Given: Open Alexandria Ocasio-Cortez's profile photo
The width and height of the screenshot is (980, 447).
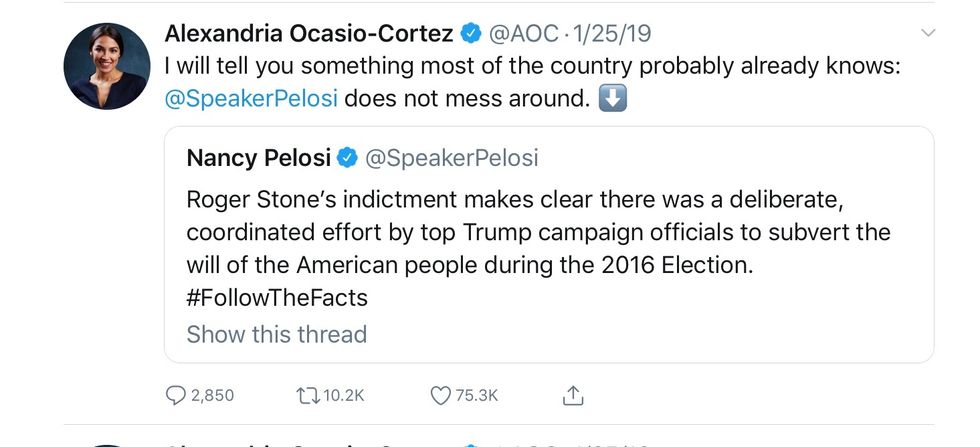Looking at the screenshot, I should (x=107, y=65).
